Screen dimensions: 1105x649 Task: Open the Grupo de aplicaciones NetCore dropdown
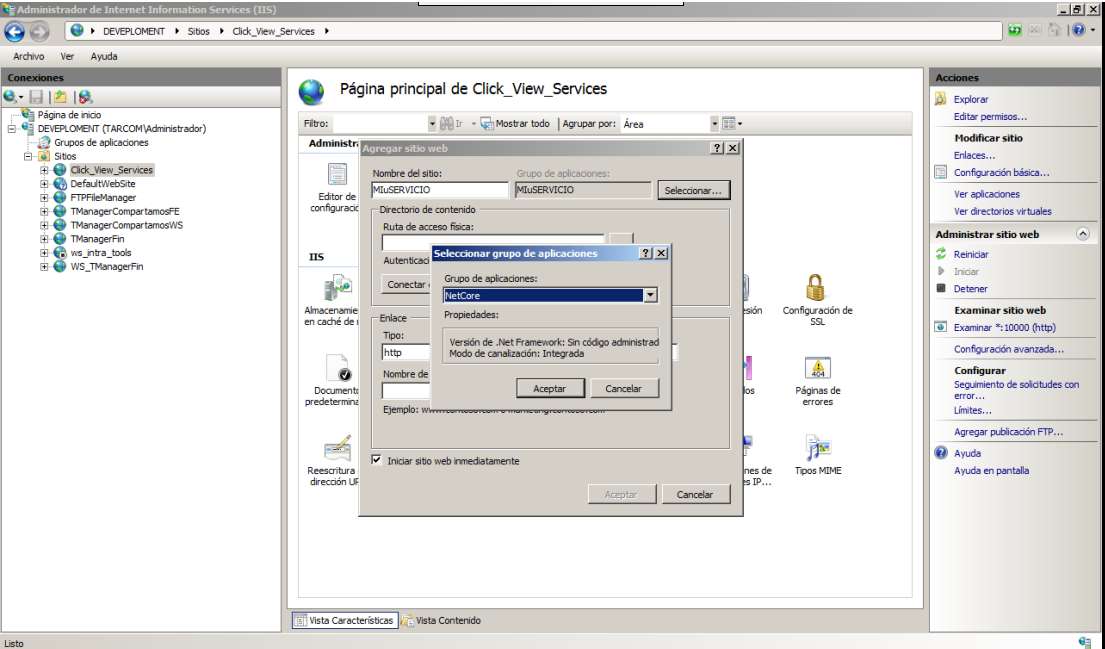coord(650,295)
